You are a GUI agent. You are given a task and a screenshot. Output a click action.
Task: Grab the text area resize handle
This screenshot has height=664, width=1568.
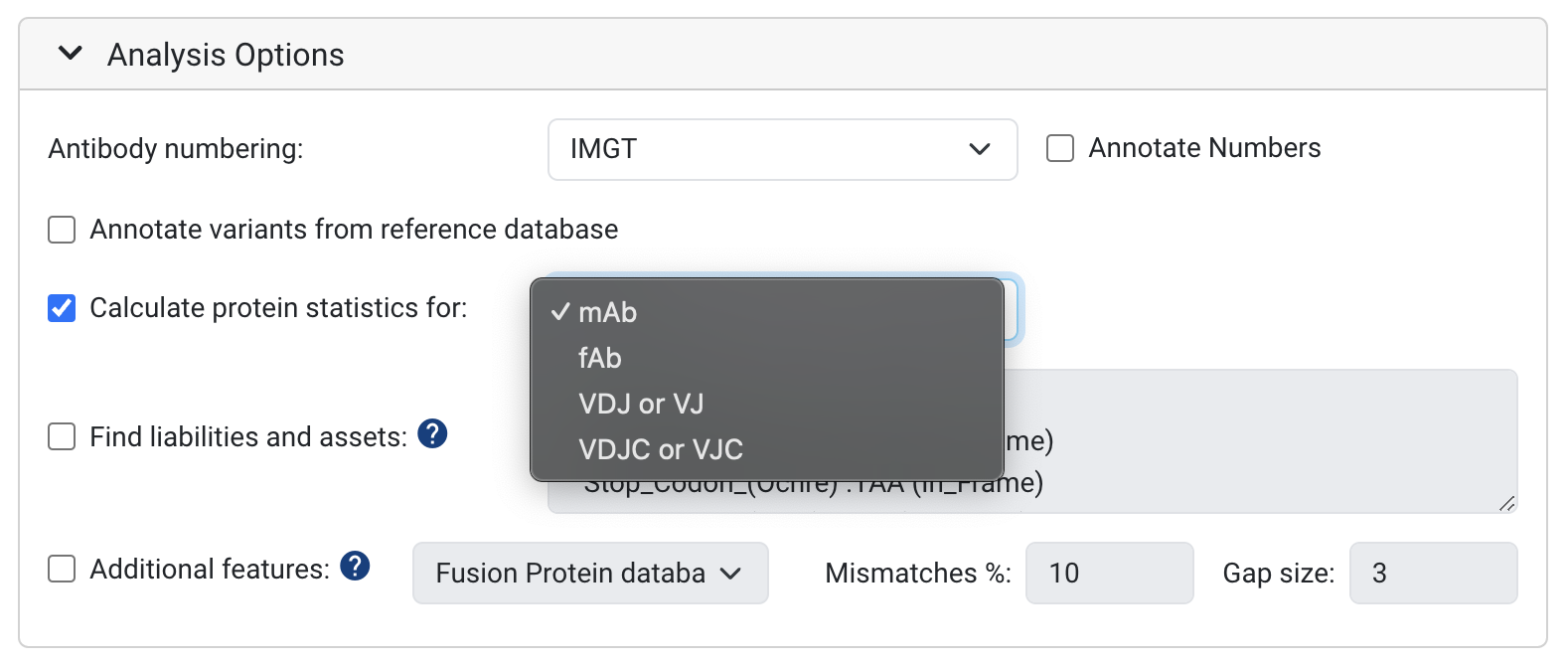click(1506, 504)
